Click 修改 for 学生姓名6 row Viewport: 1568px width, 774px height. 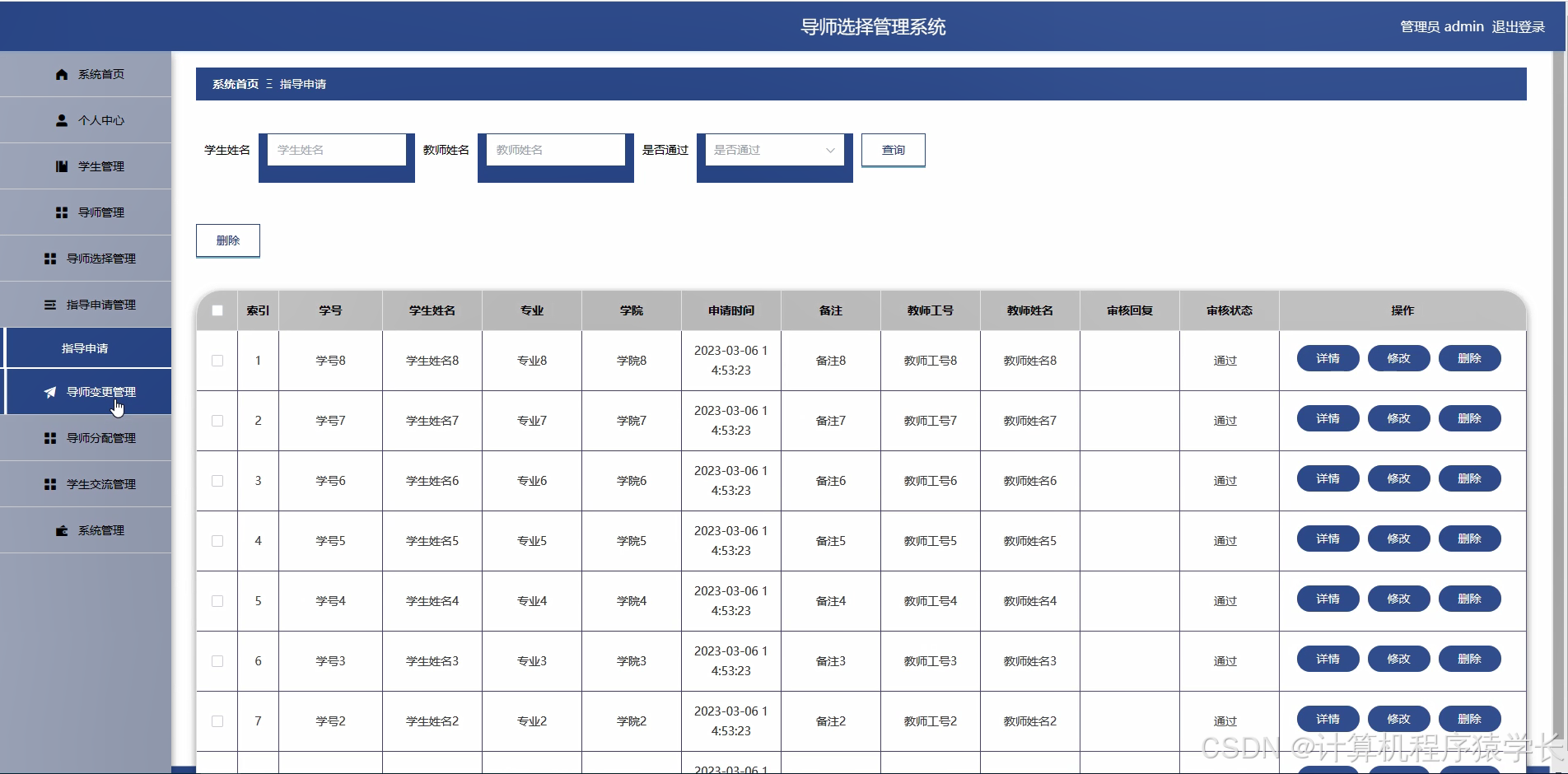point(1399,478)
